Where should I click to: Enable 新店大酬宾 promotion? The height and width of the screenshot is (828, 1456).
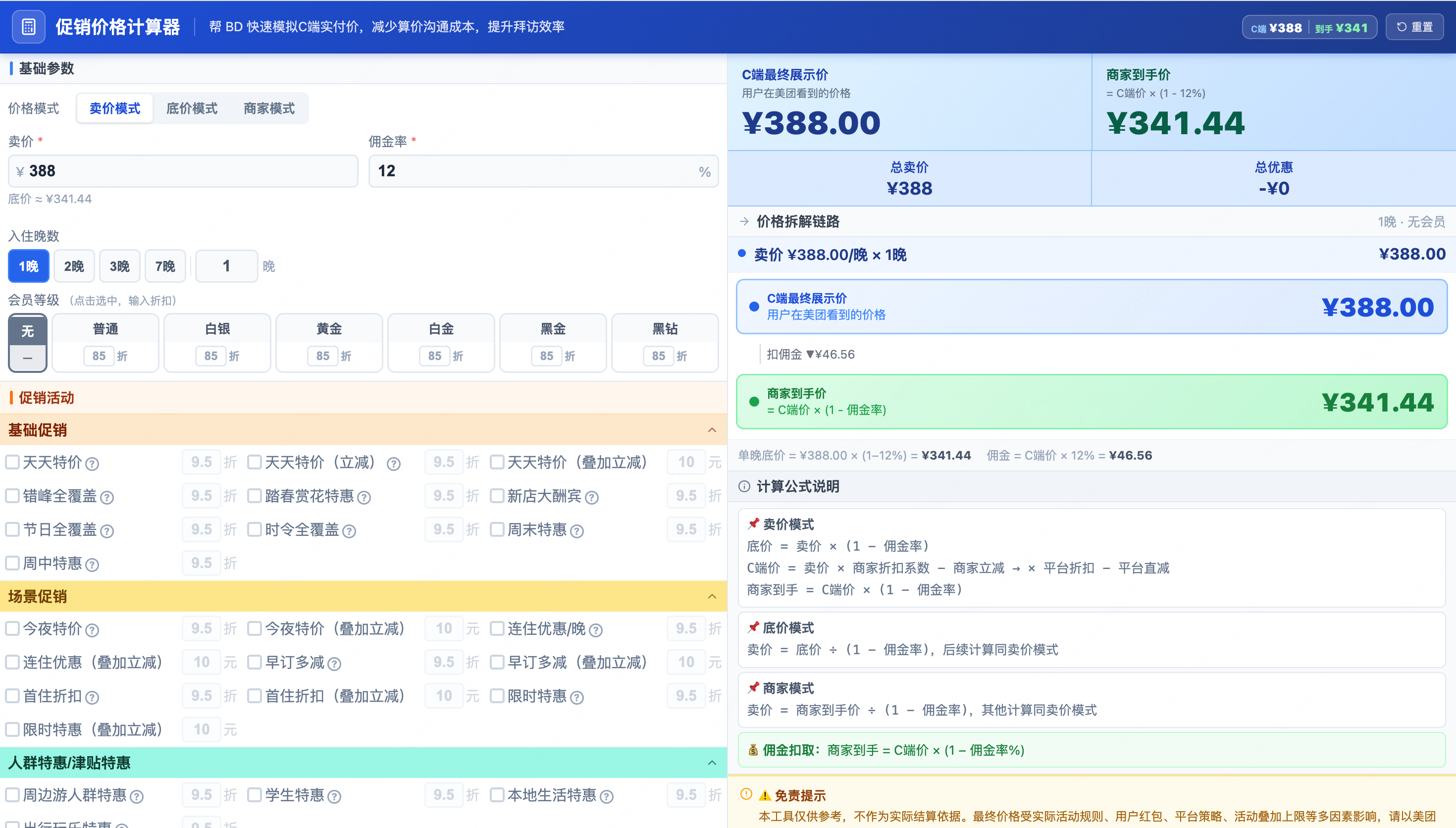point(497,495)
